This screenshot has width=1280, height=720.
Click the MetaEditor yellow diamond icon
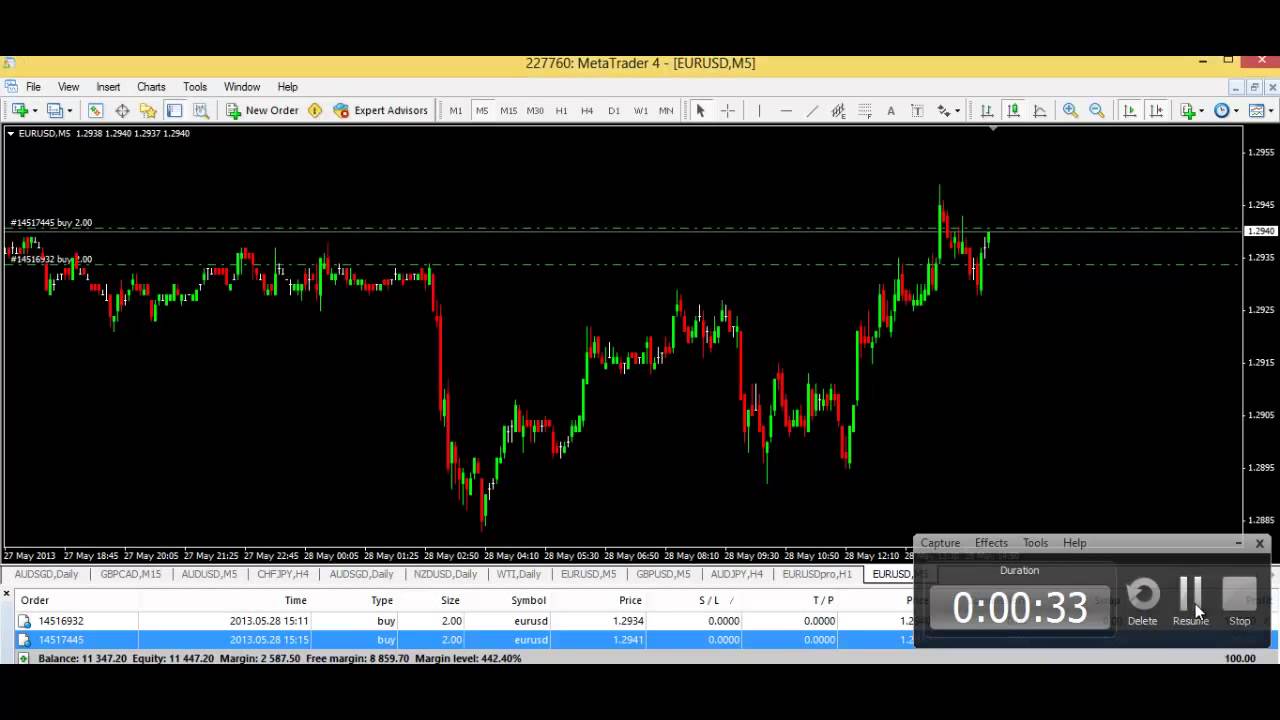315,110
